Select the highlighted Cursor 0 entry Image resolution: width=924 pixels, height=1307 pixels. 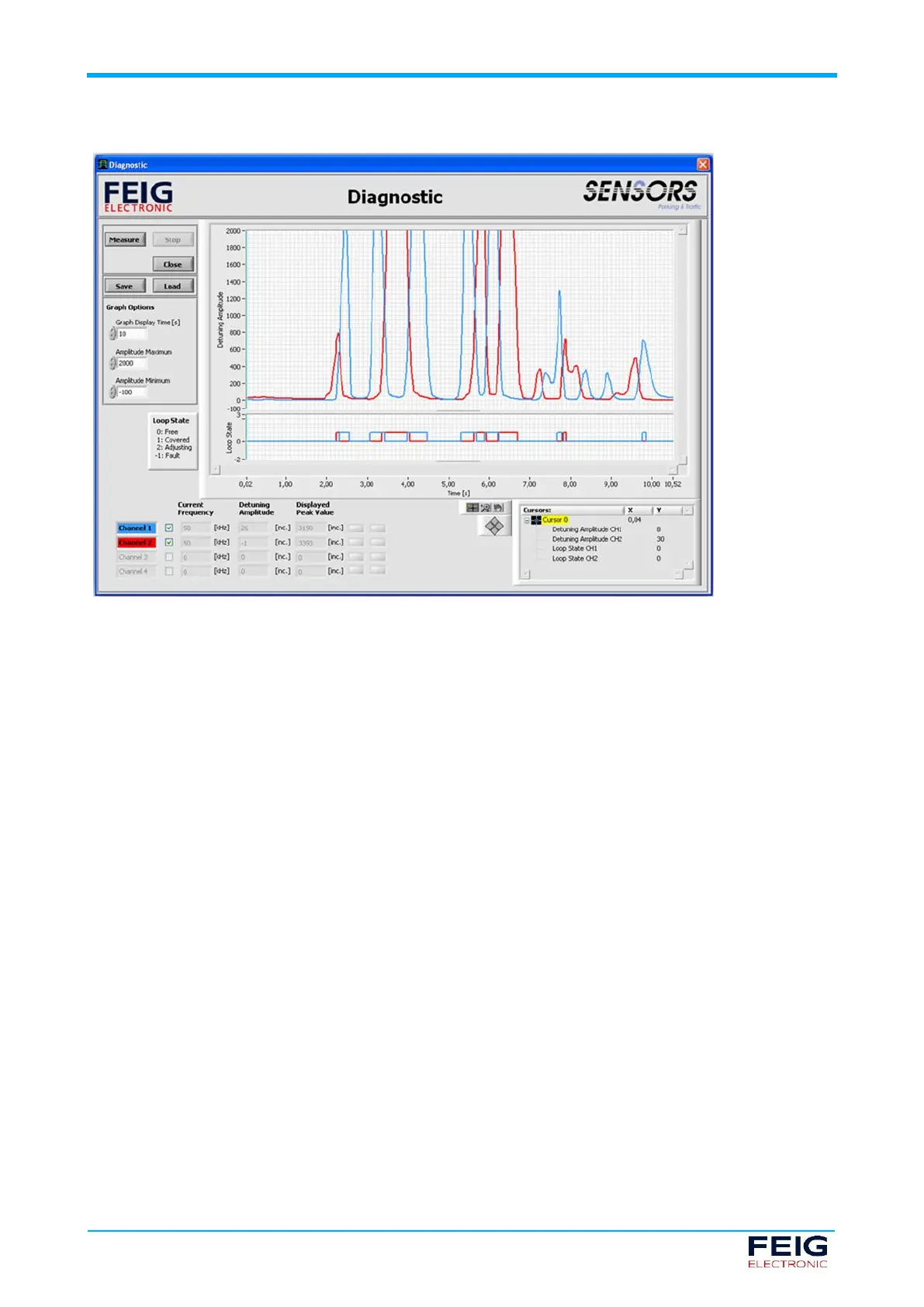point(555,520)
